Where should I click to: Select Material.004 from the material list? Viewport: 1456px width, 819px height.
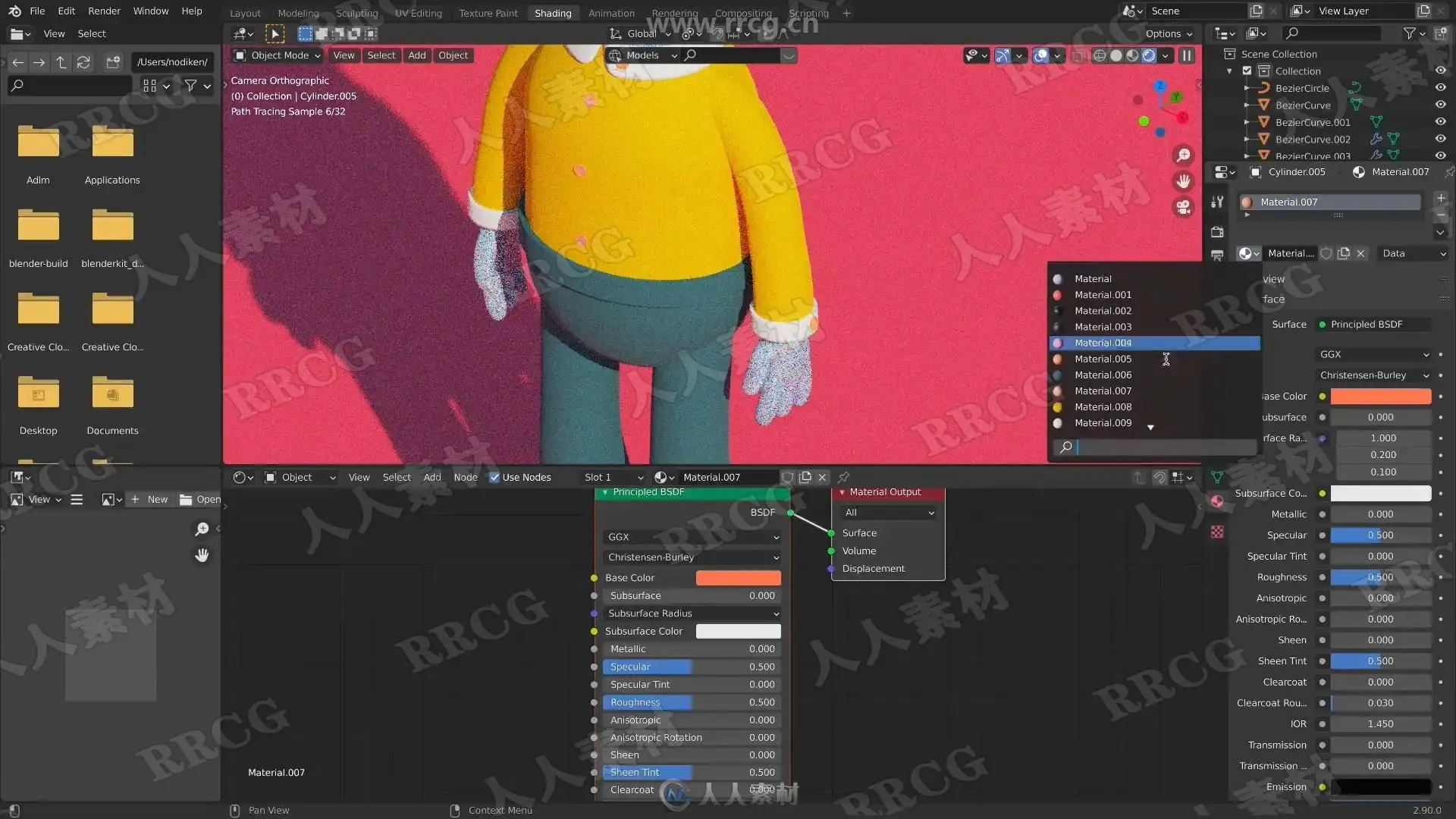(x=1103, y=343)
